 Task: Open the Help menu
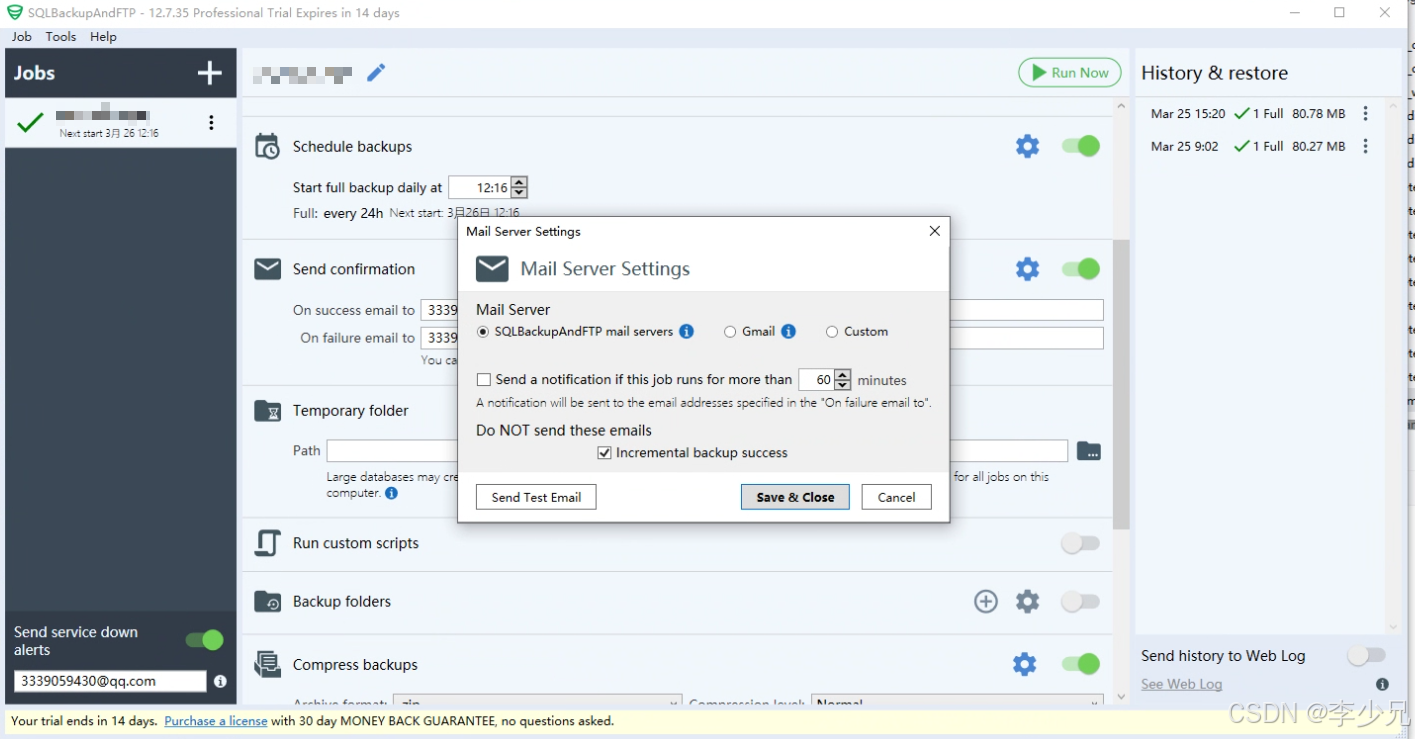pyautogui.click(x=103, y=37)
